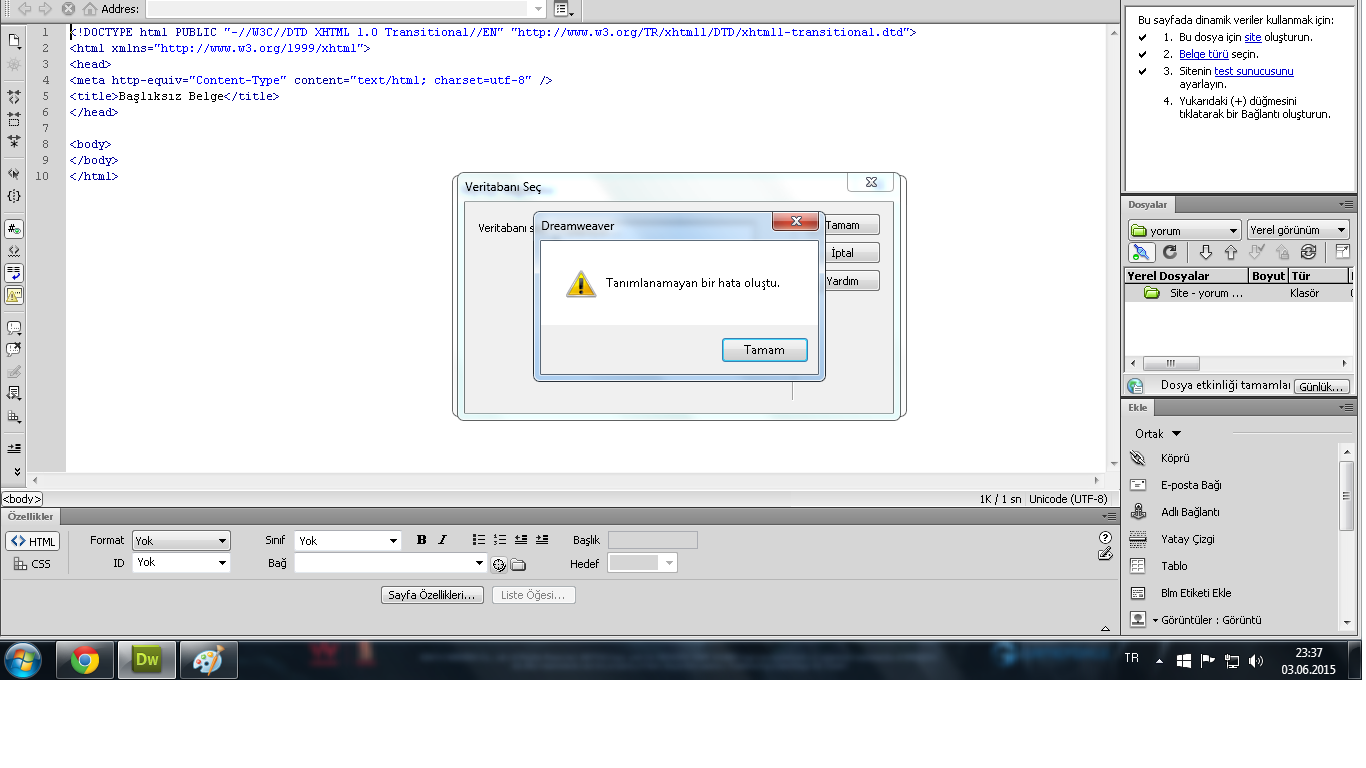Open the ID dropdown
Image resolution: width=1366 pixels, height=768 pixels.
pyautogui.click(x=181, y=563)
